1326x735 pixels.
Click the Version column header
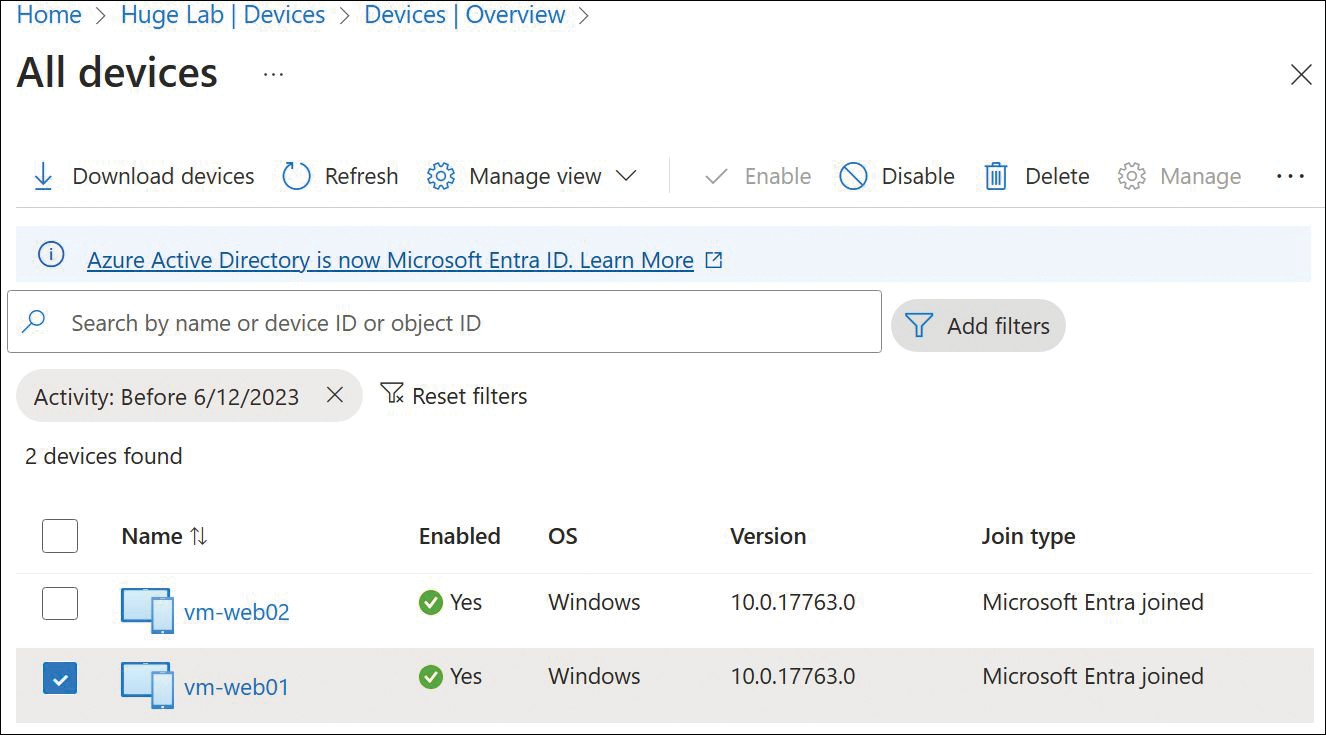[x=768, y=536]
